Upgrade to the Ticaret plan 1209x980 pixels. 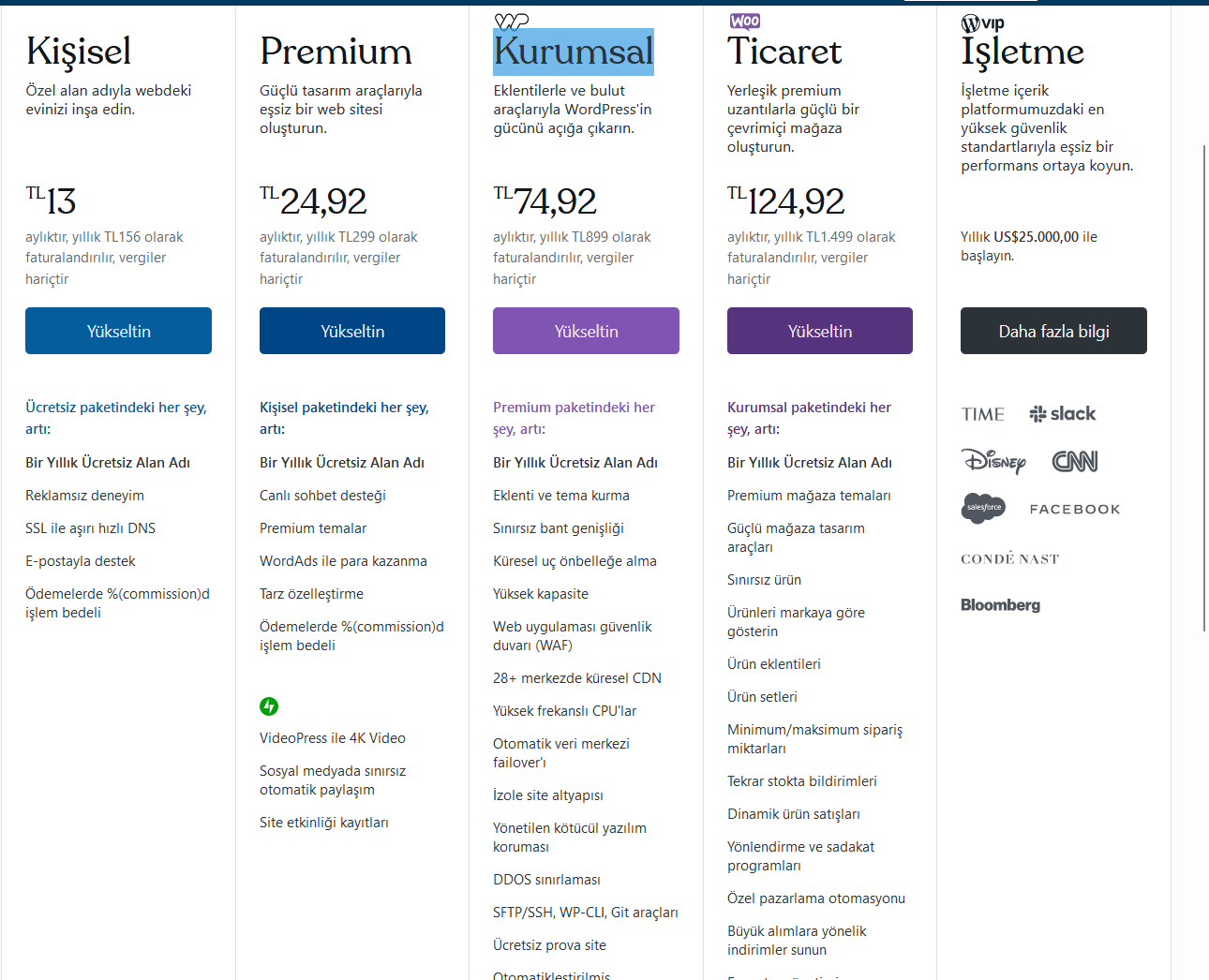tap(819, 331)
